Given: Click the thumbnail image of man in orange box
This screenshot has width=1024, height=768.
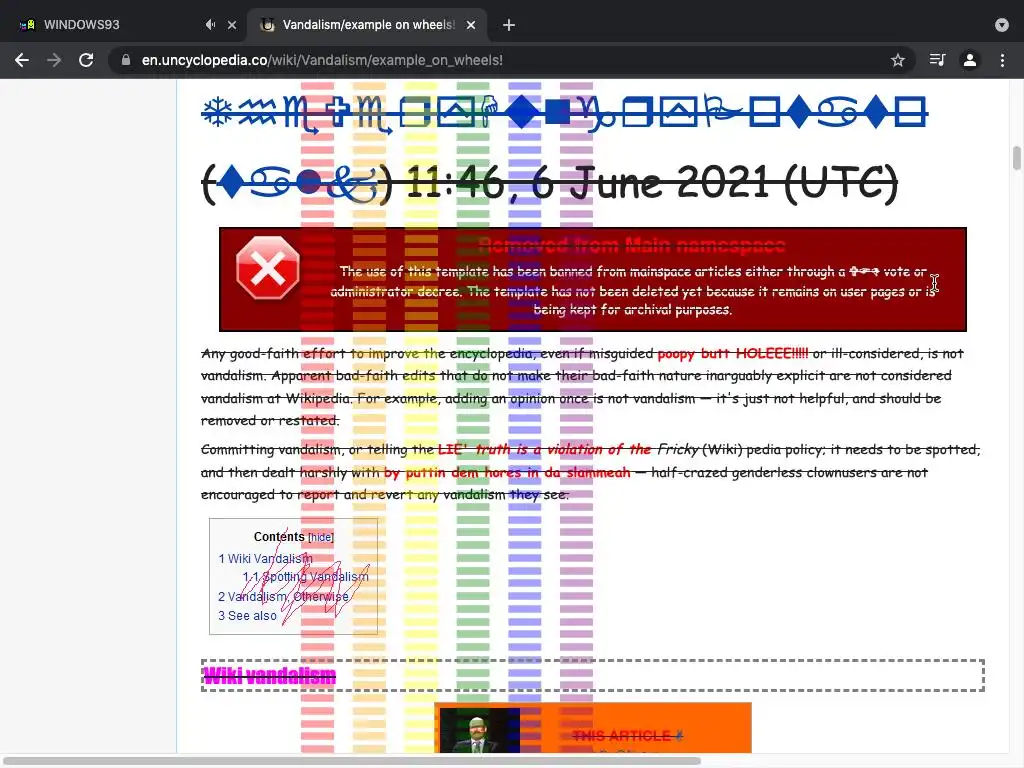Looking at the screenshot, I should coord(479,730).
